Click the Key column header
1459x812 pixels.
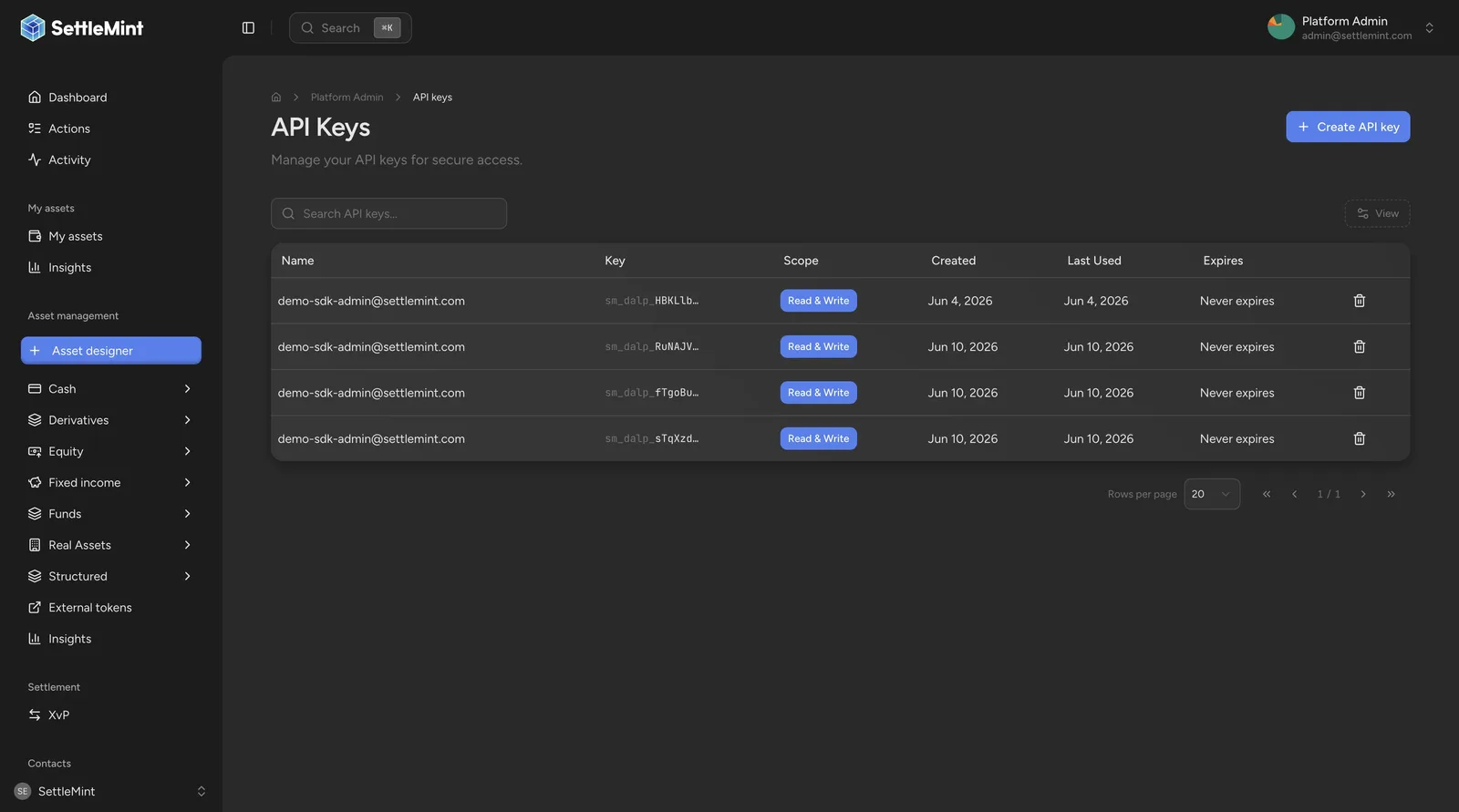pyautogui.click(x=615, y=261)
